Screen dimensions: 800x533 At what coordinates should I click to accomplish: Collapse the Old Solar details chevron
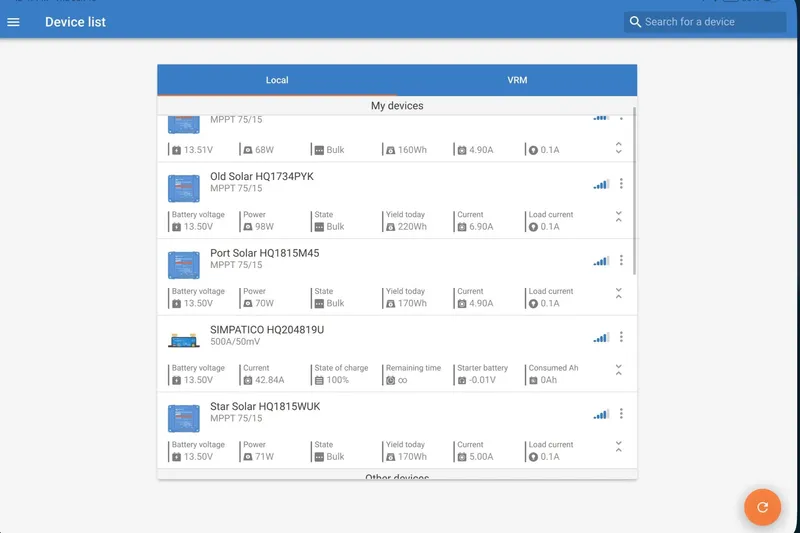coord(618,217)
